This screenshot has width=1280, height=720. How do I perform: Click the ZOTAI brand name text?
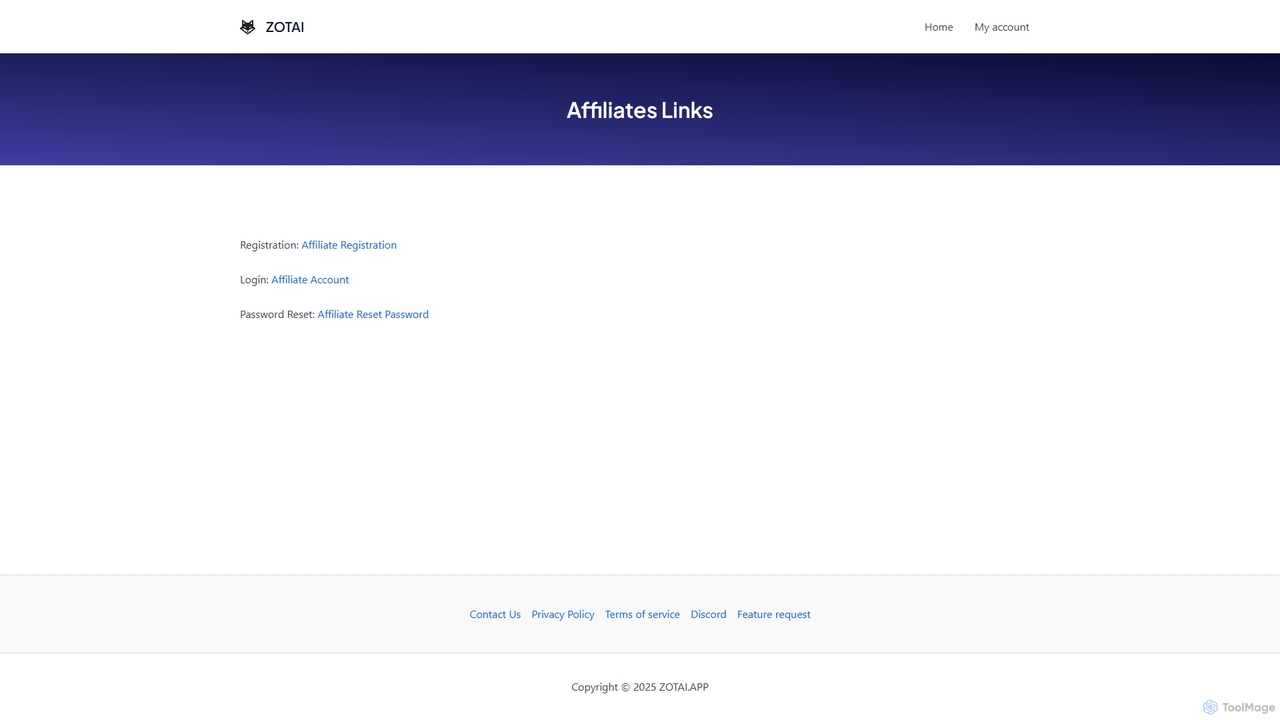tap(285, 27)
